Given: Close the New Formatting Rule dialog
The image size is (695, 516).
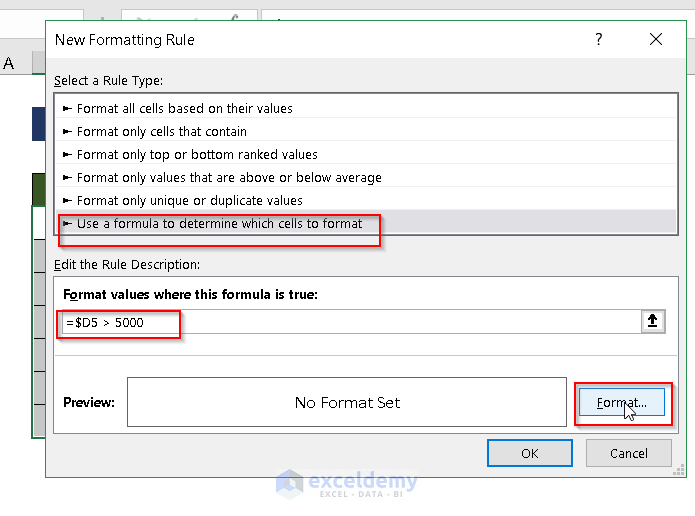Looking at the screenshot, I should click(x=656, y=39).
